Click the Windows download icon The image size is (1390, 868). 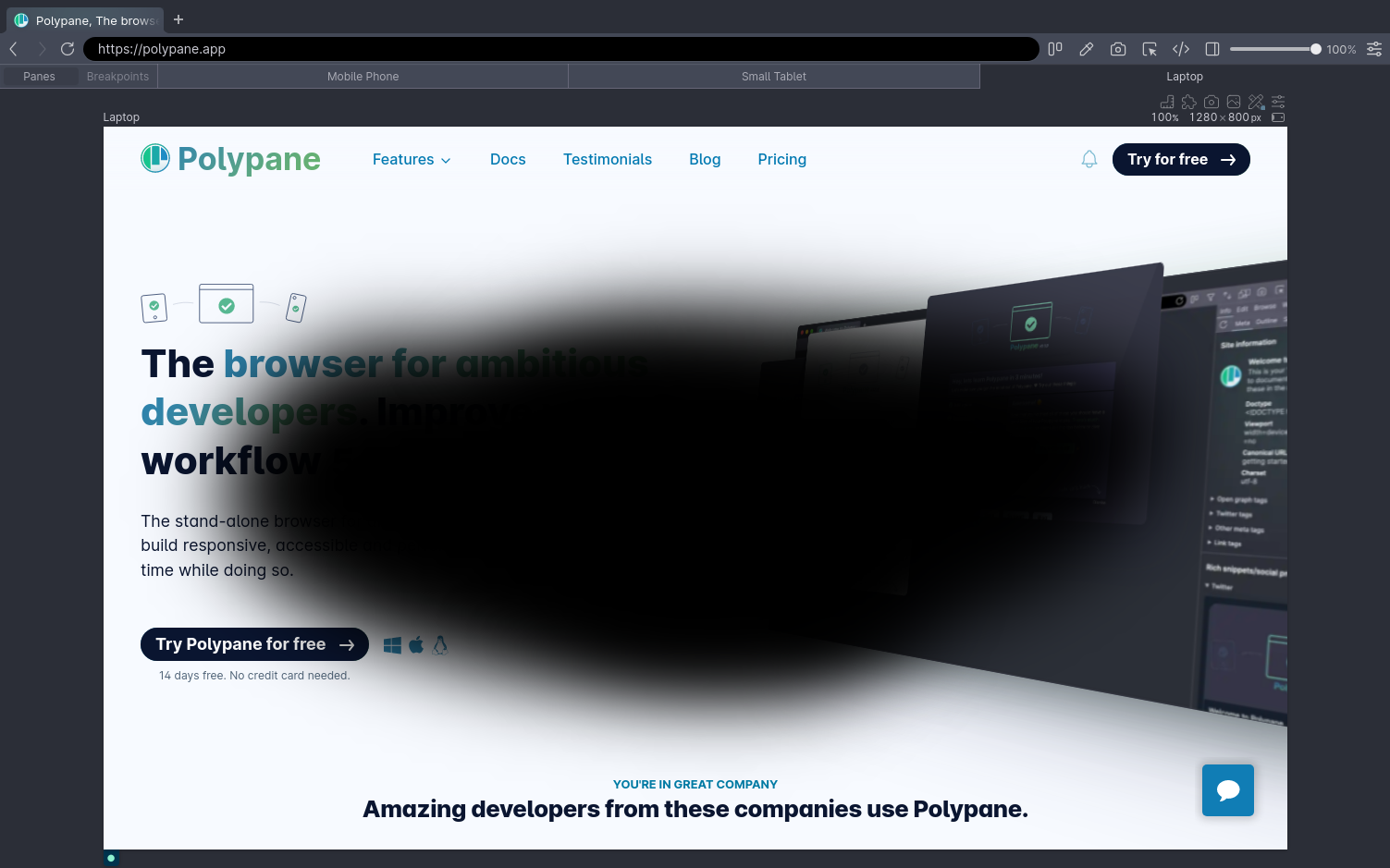(x=392, y=645)
